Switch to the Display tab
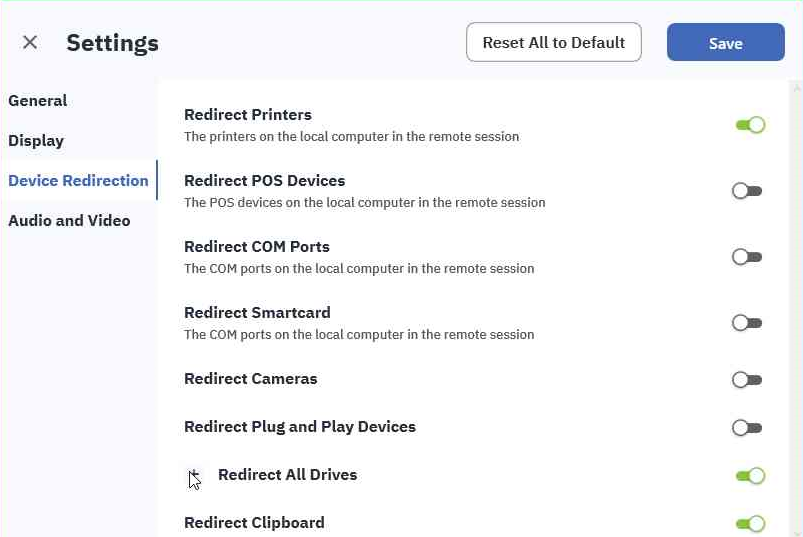The height and width of the screenshot is (537, 803). [36, 141]
